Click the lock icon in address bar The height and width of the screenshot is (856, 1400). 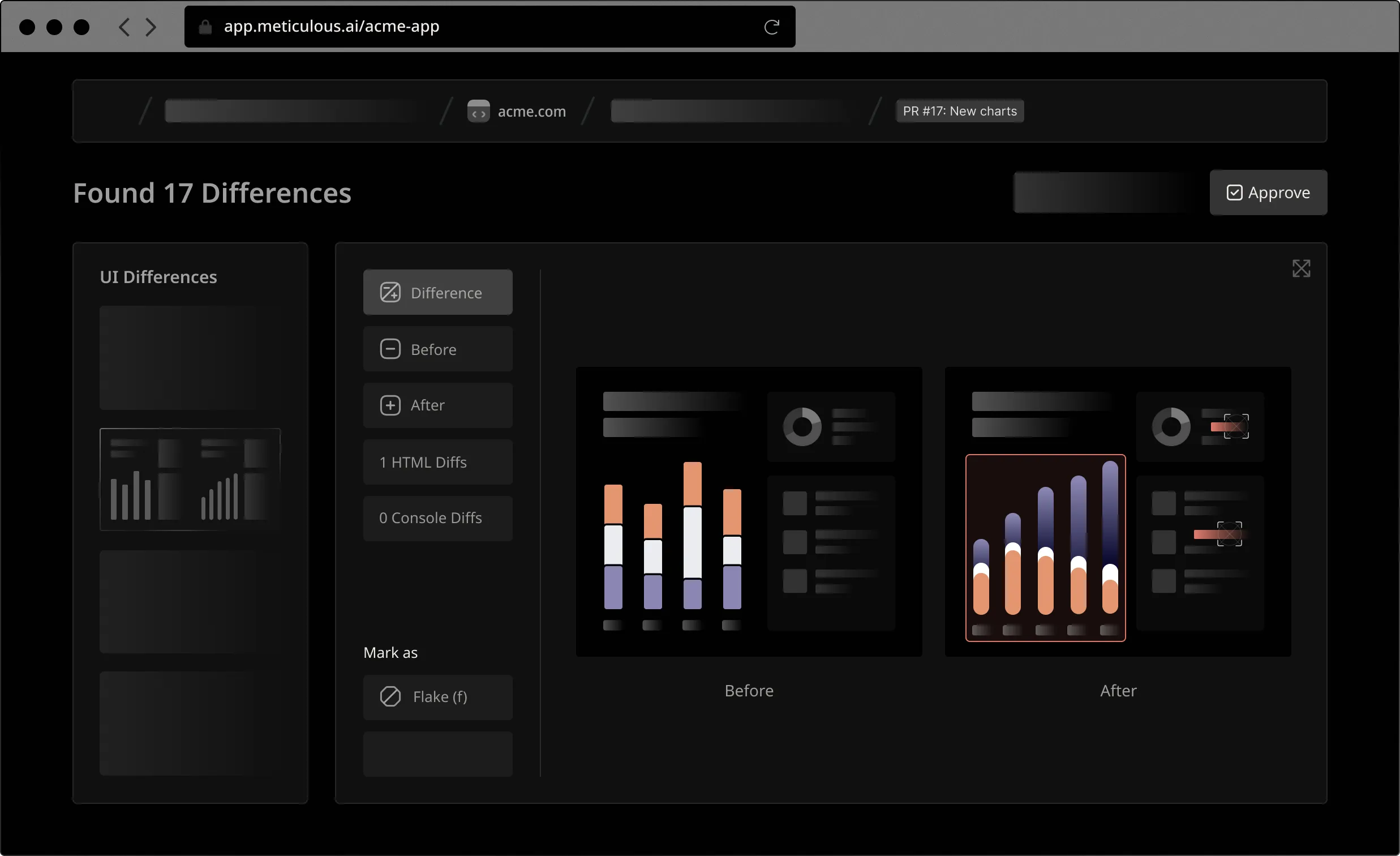click(205, 27)
